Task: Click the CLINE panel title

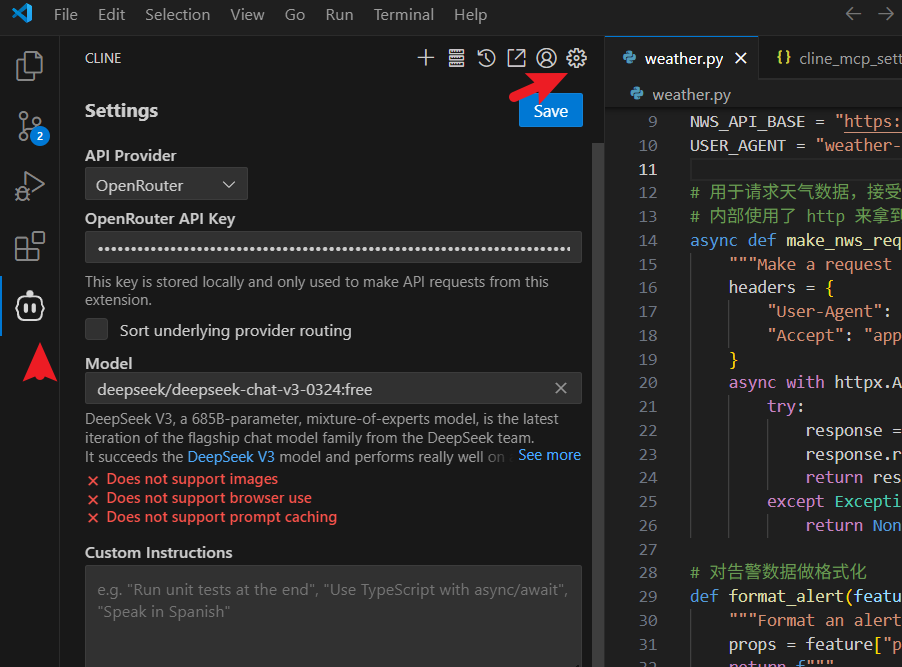Action: (x=103, y=58)
